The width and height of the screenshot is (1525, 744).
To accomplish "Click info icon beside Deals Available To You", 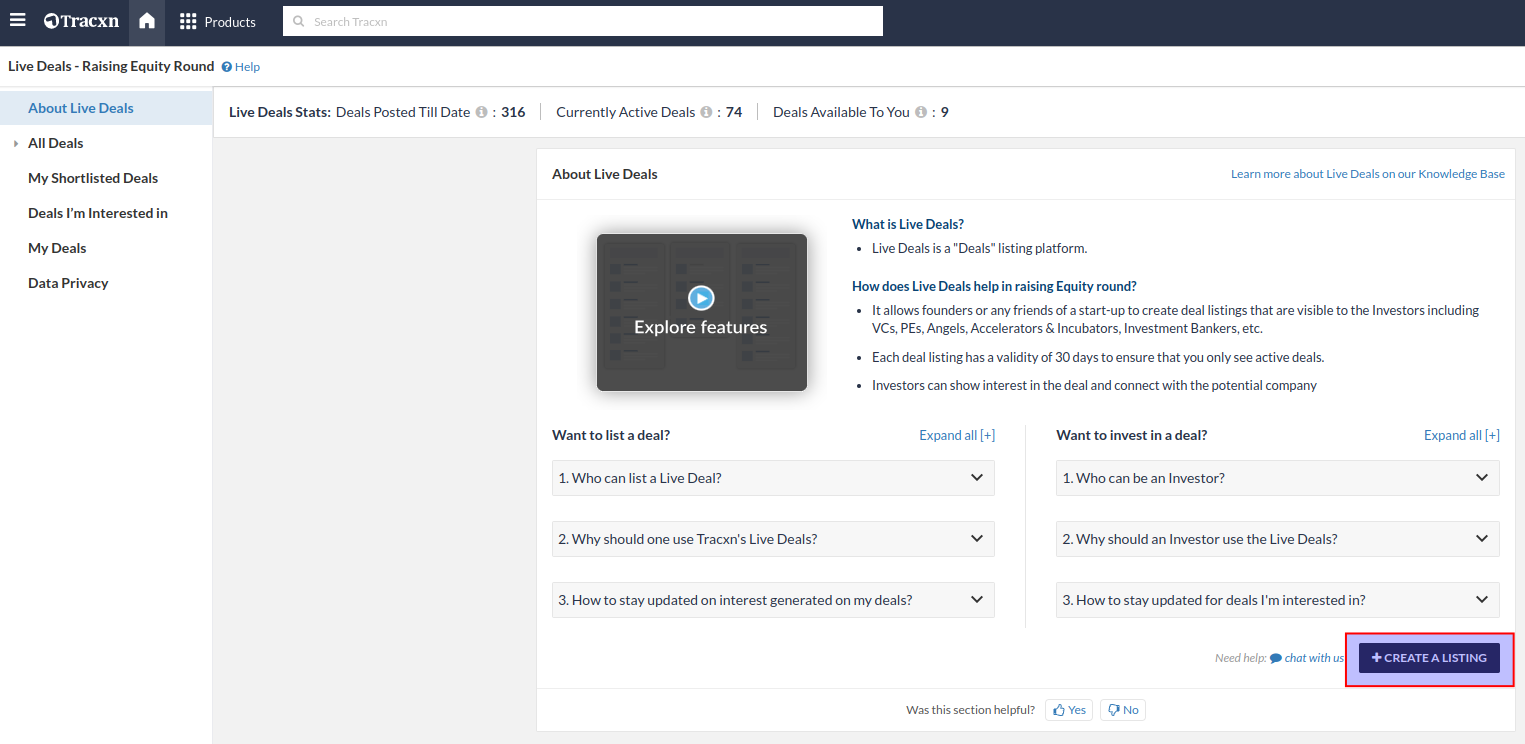I will click(x=921, y=113).
